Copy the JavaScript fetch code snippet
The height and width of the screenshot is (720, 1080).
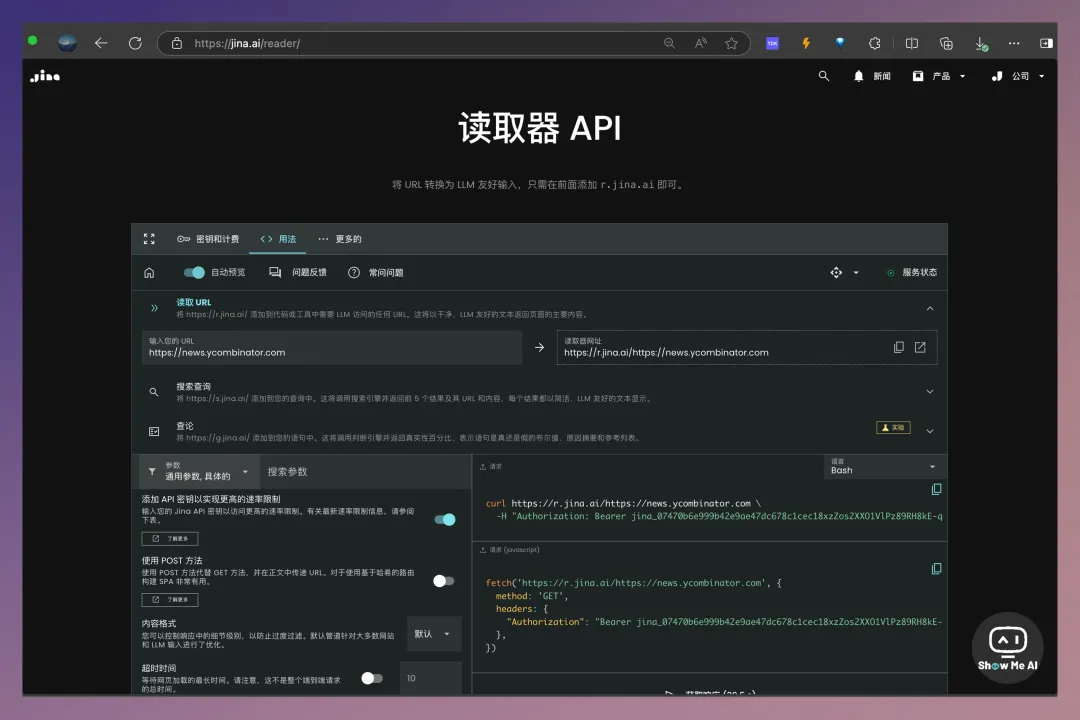pyautogui.click(x=936, y=568)
